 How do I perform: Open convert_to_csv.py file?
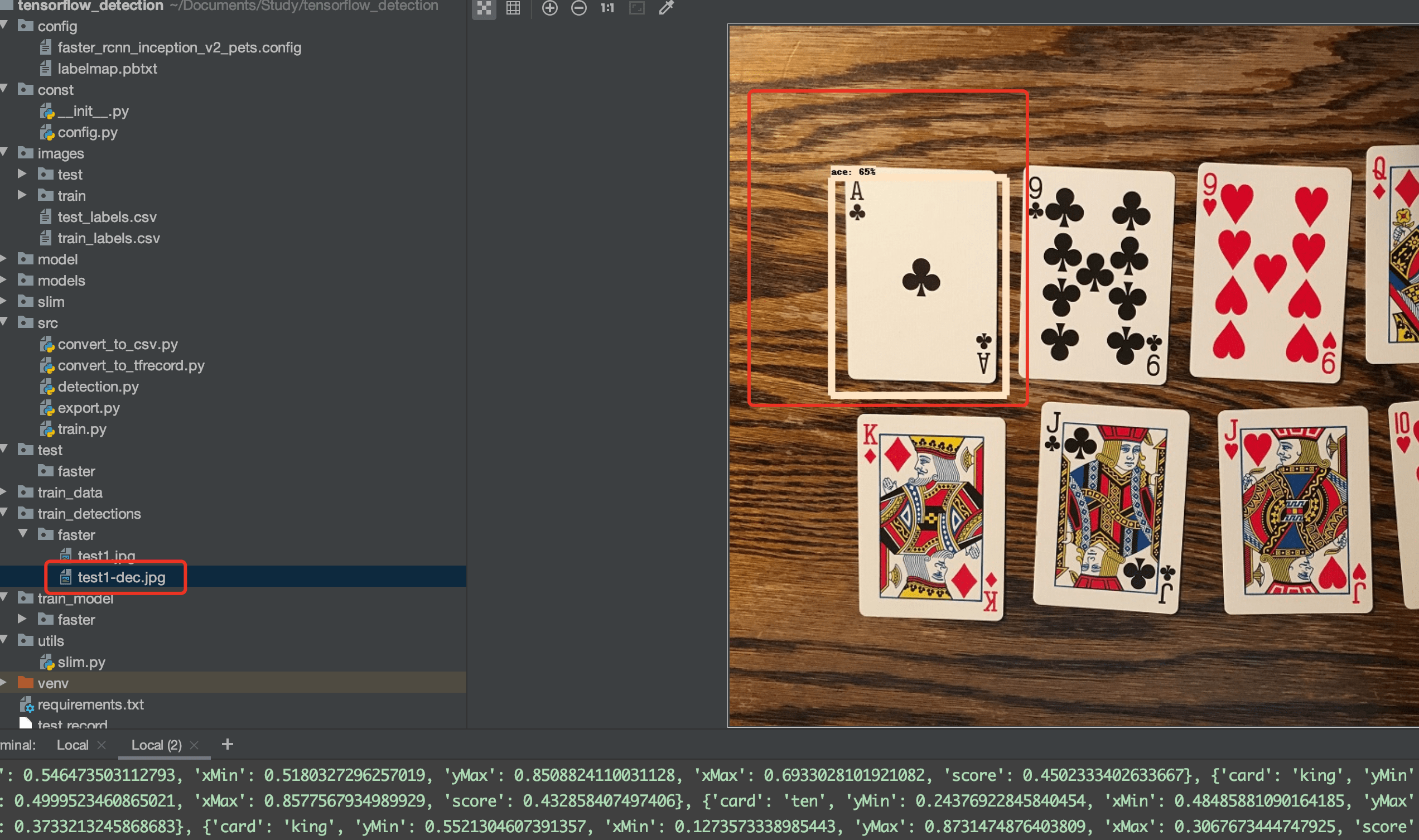point(118,344)
